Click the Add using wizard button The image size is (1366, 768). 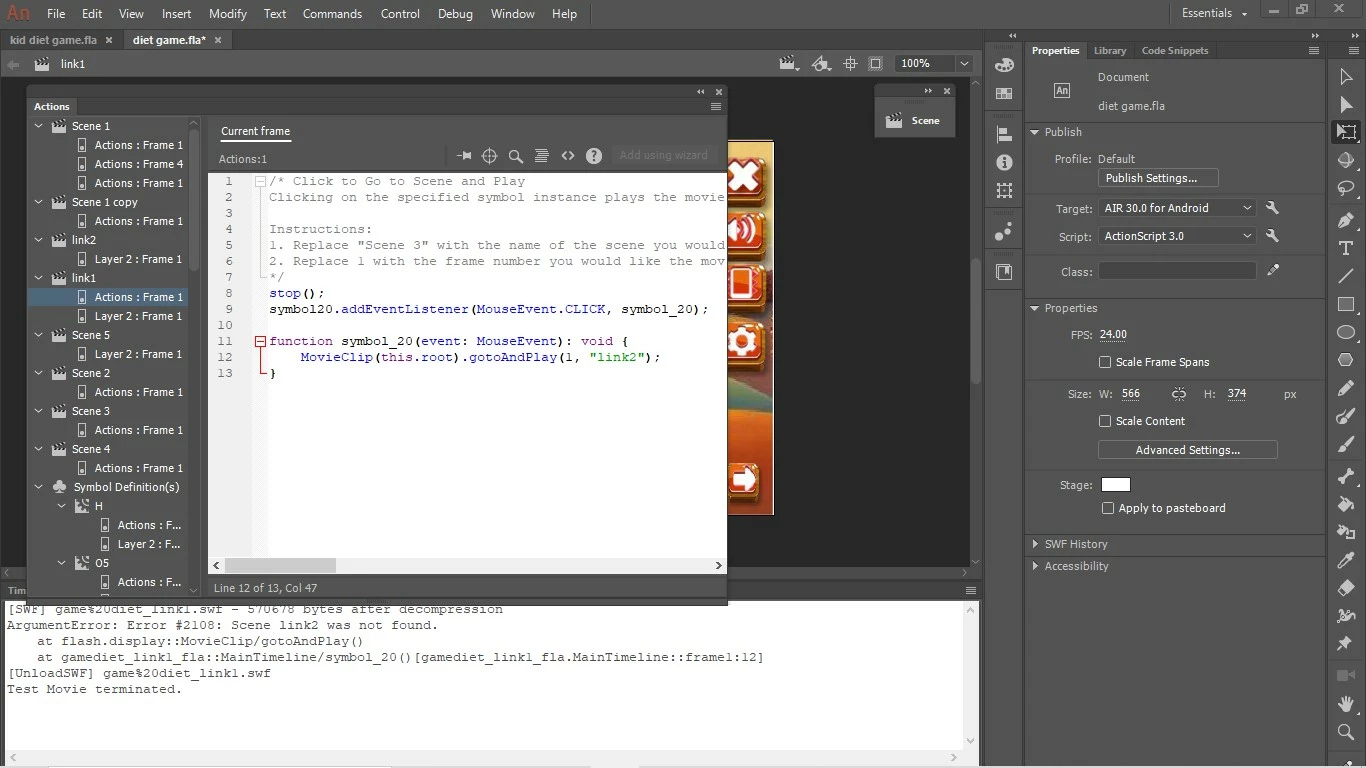click(663, 155)
